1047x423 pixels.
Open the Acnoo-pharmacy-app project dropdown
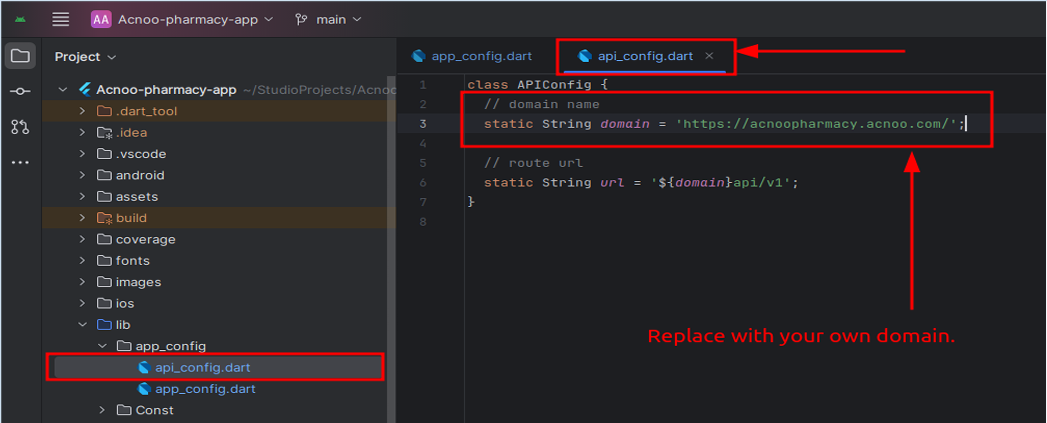[x=190, y=19]
